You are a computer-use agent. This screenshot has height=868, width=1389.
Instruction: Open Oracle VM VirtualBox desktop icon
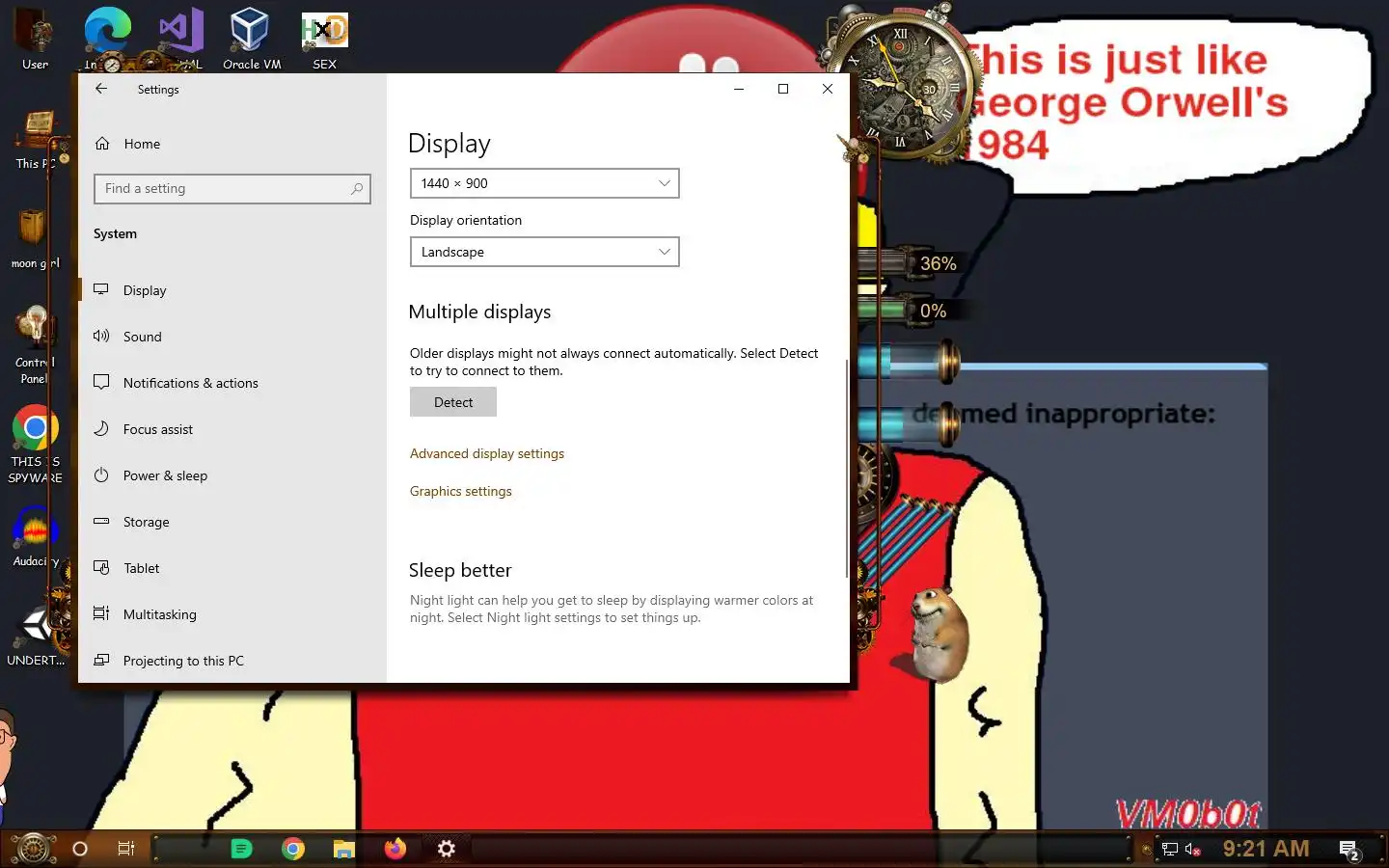251,39
